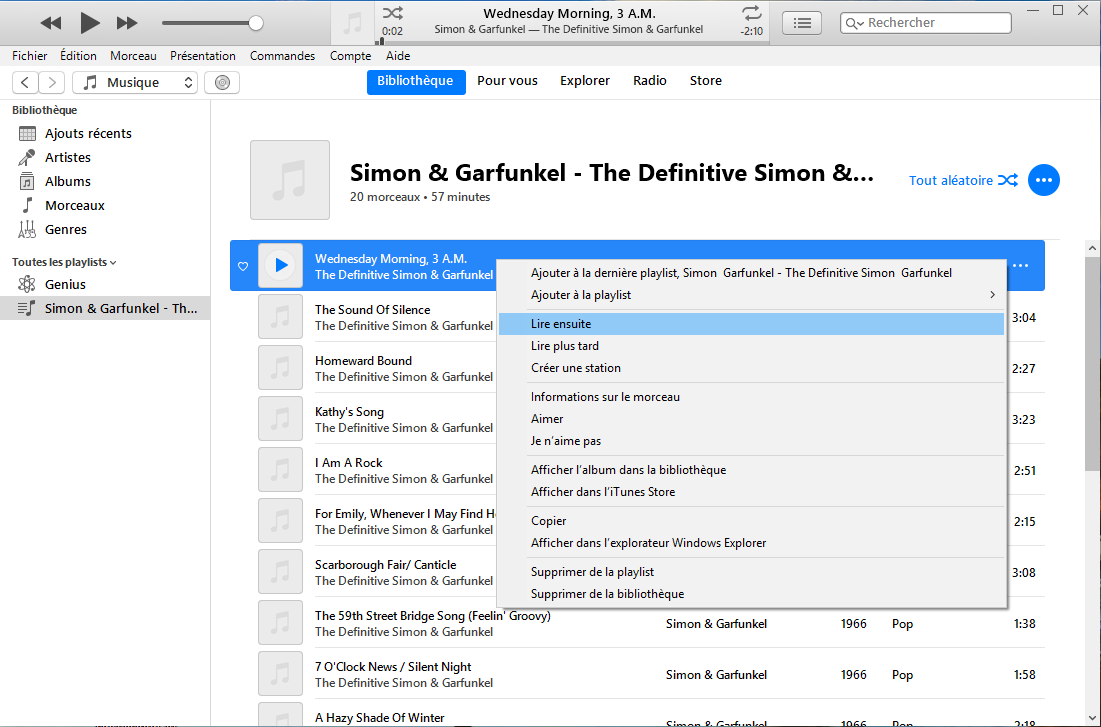The height and width of the screenshot is (727, 1101).
Task: Choose Je n'aime pas in context menu
Action: (x=751, y=441)
